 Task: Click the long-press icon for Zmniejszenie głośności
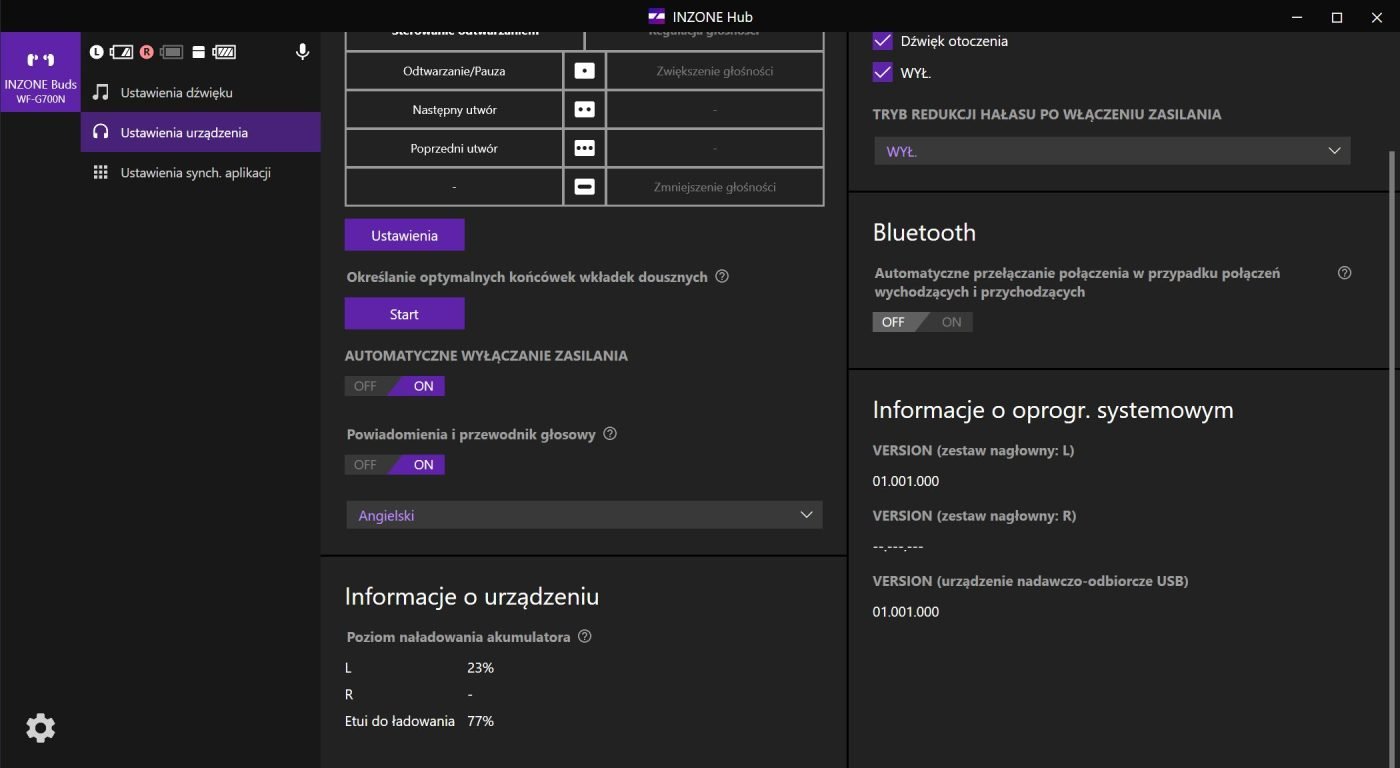click(x=585, y=187)
